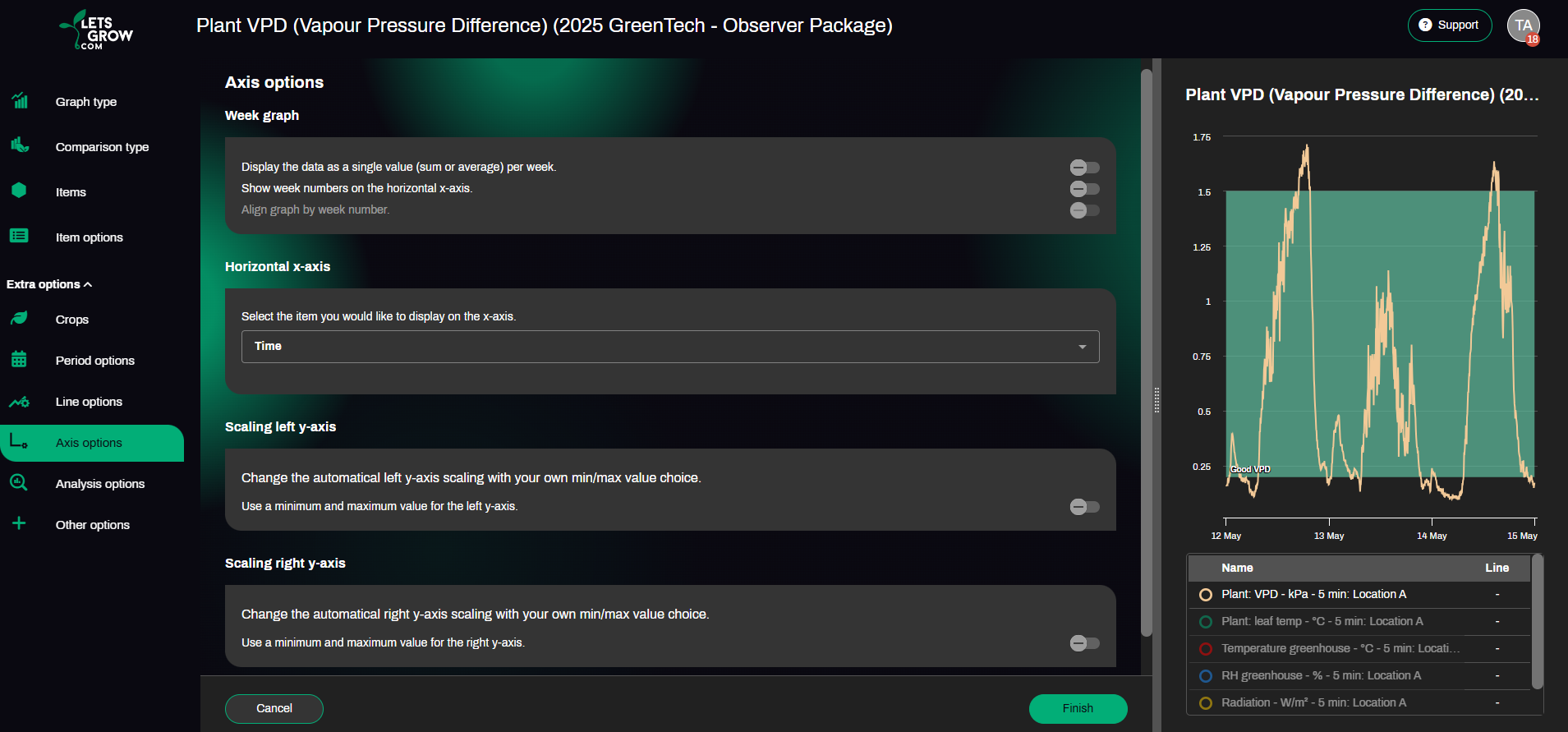The width and height of the screenshot is (1568, 732).
Task: Click the Other options plus icon
Action: (x=20, y=523)
